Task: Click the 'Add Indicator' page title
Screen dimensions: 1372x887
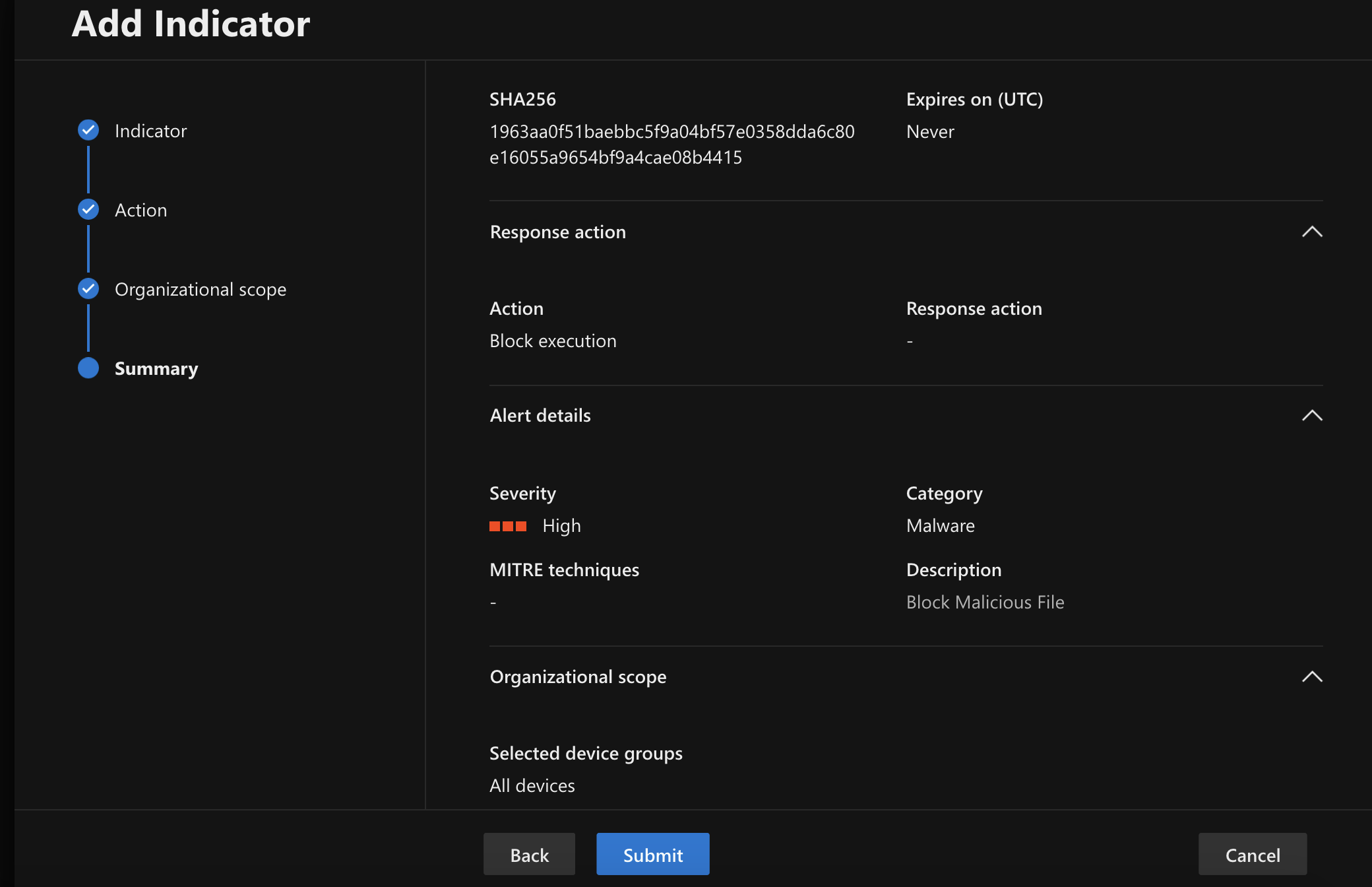Action: click(x=191, y=24)
